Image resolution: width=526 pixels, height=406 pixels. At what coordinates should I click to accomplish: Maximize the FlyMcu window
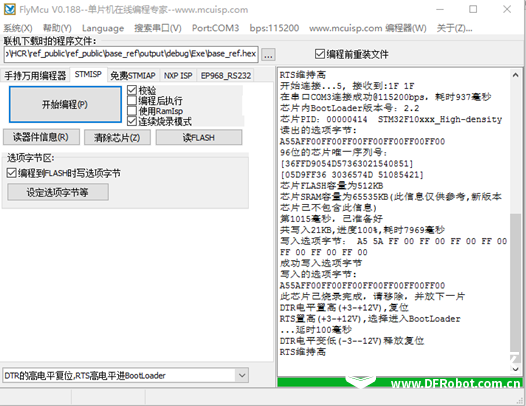[x=473, y=9]
